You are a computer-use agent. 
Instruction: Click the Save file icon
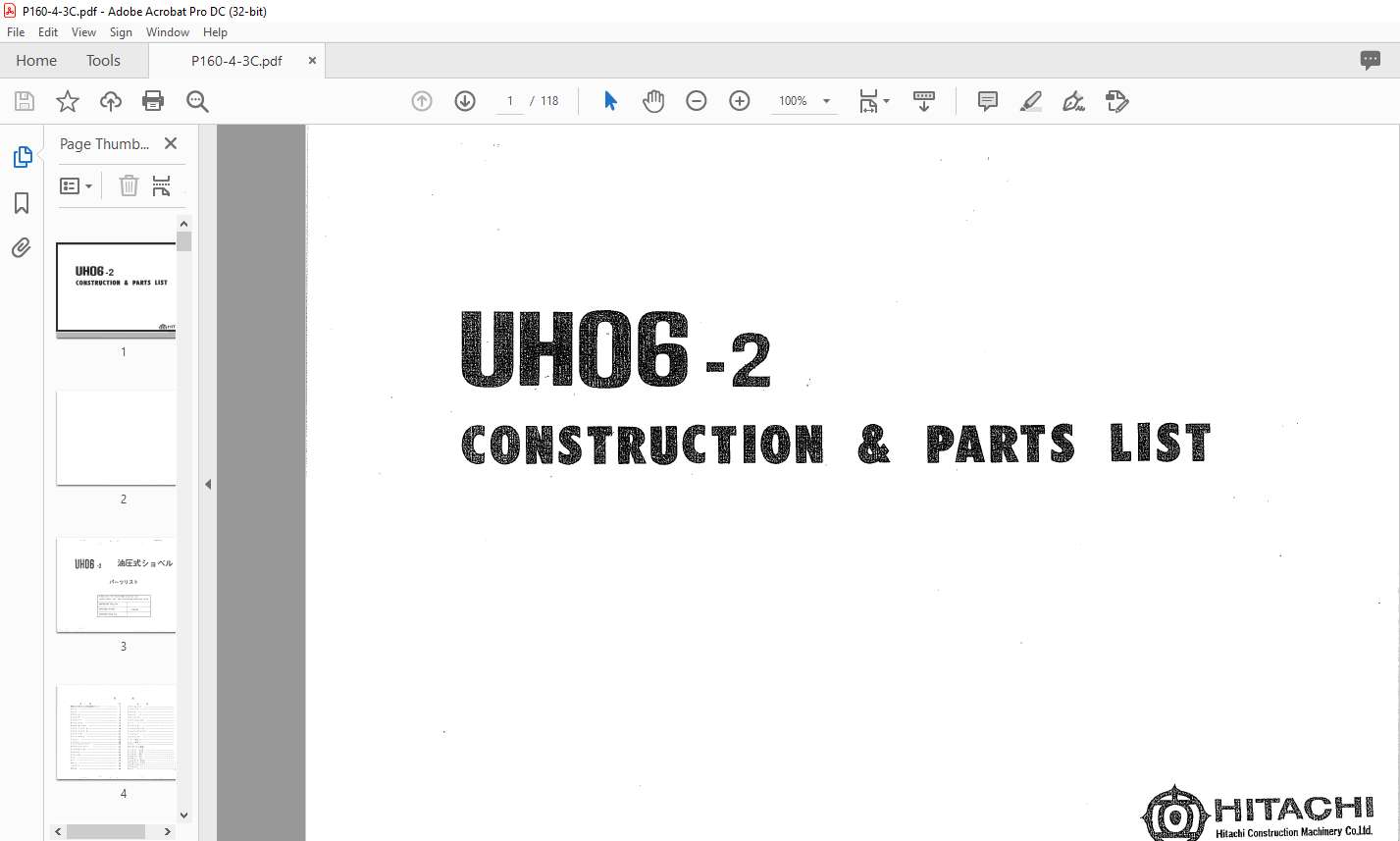point(25,101)
